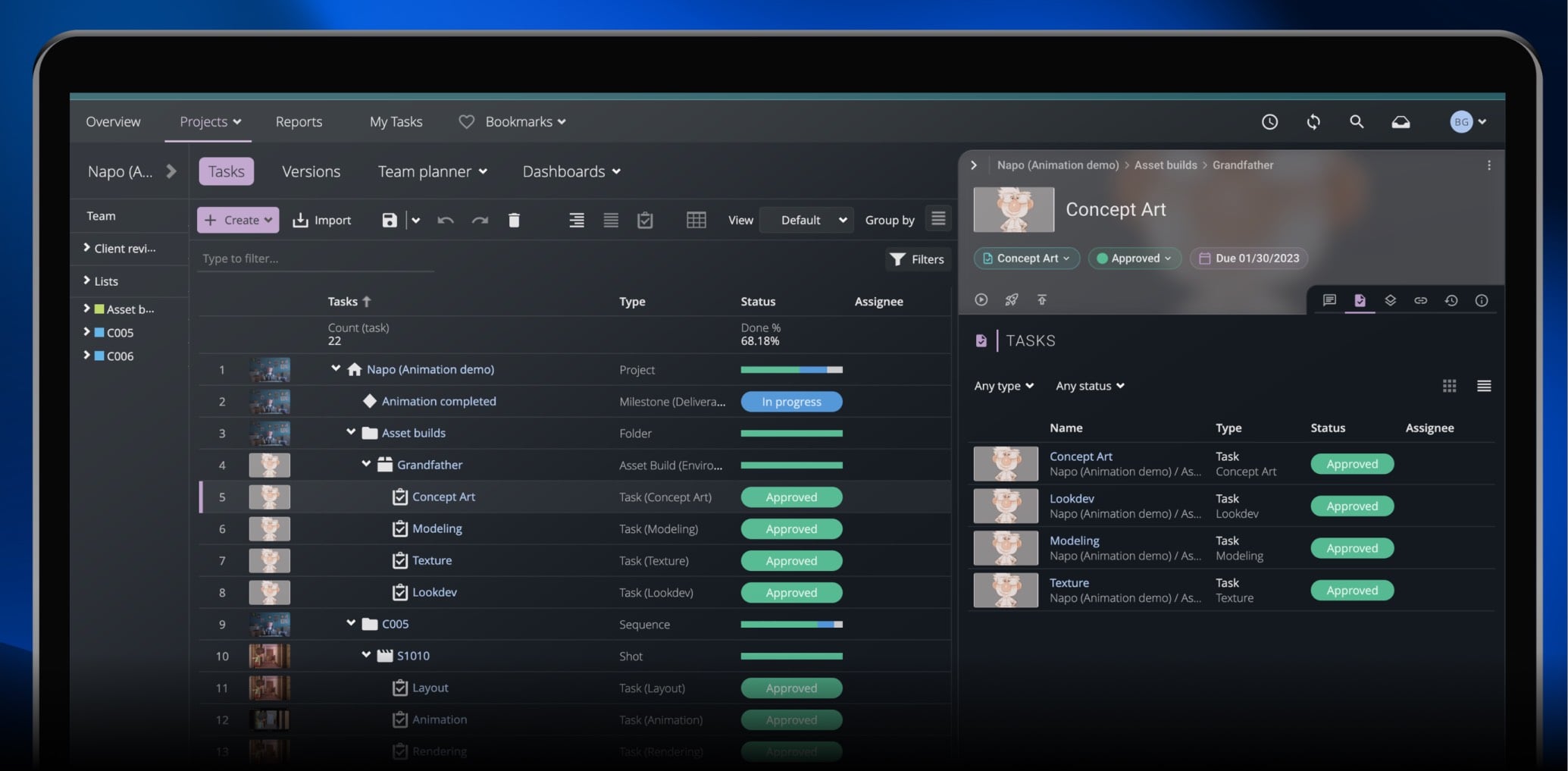Switch to the Versions layers icon in details panel
This screenshot has width=1568, height=771.
(x=1391, y=300)
